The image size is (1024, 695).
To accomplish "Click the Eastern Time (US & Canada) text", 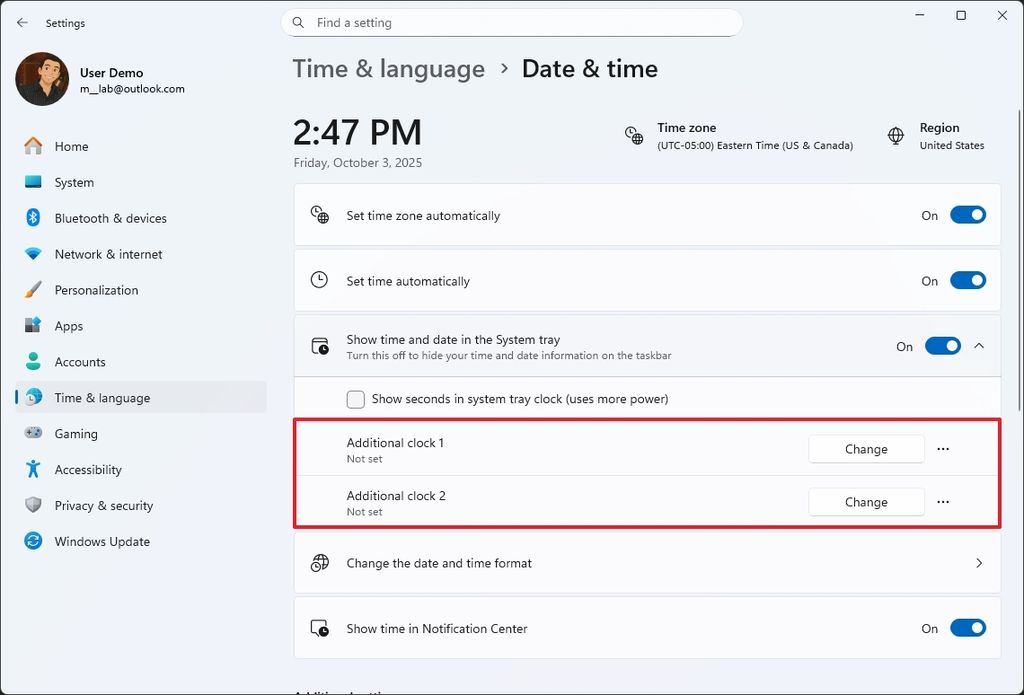I will click(x=755, y=146).
